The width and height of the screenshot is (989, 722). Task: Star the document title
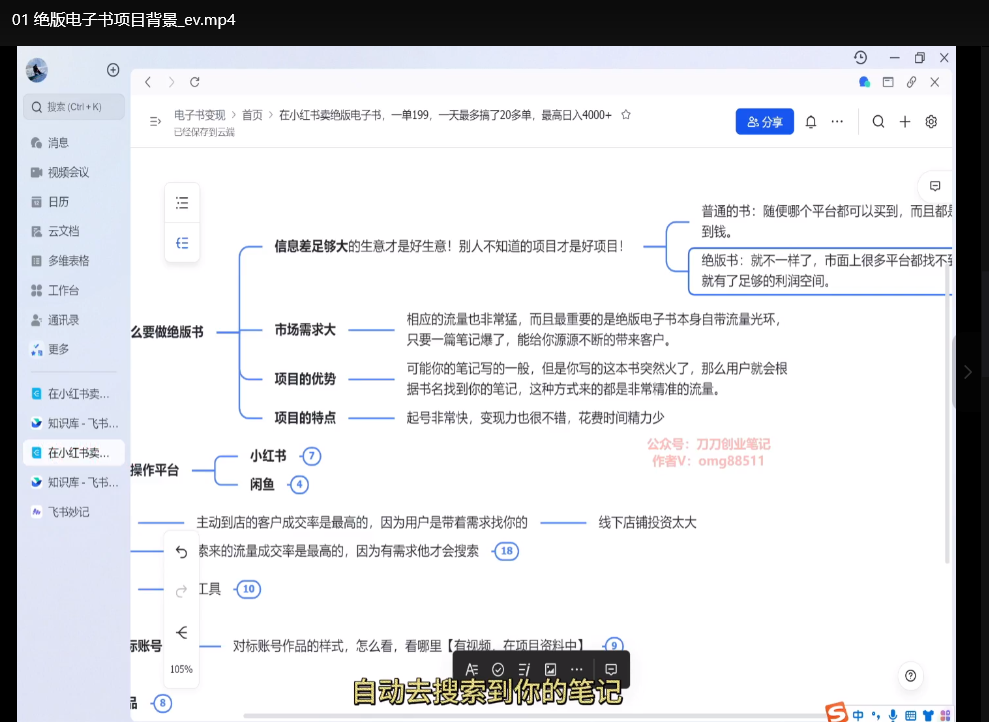pos(626,115)
